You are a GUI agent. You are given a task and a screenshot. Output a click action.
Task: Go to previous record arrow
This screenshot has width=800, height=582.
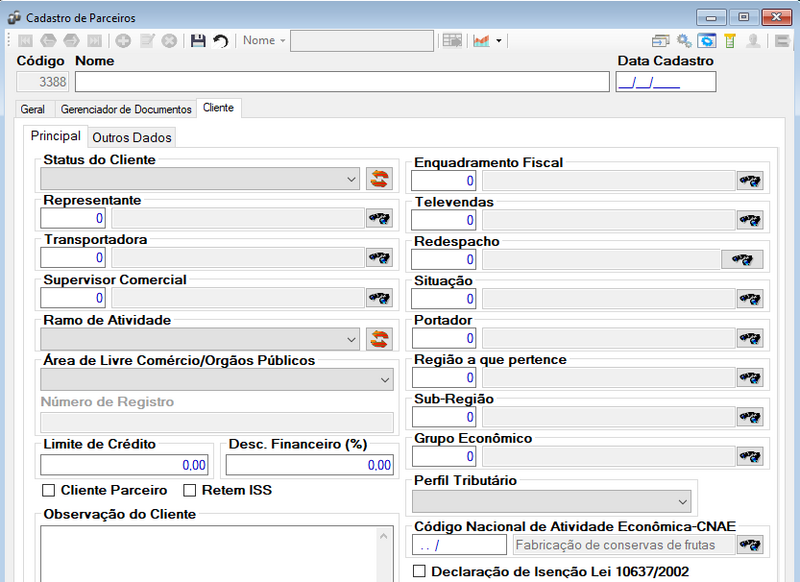coord(48,40)
